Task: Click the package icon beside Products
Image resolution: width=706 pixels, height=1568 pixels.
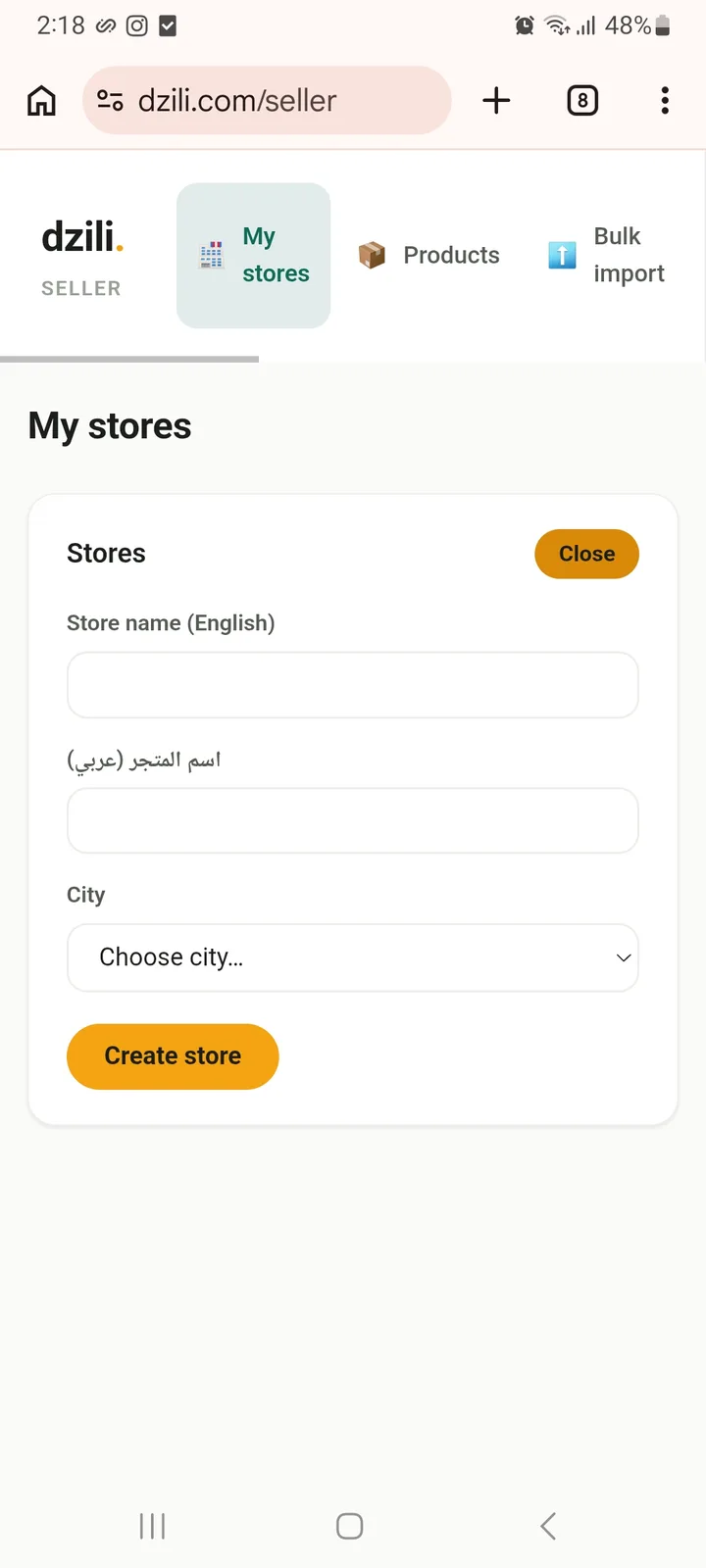Action: (x=372, y=255)
